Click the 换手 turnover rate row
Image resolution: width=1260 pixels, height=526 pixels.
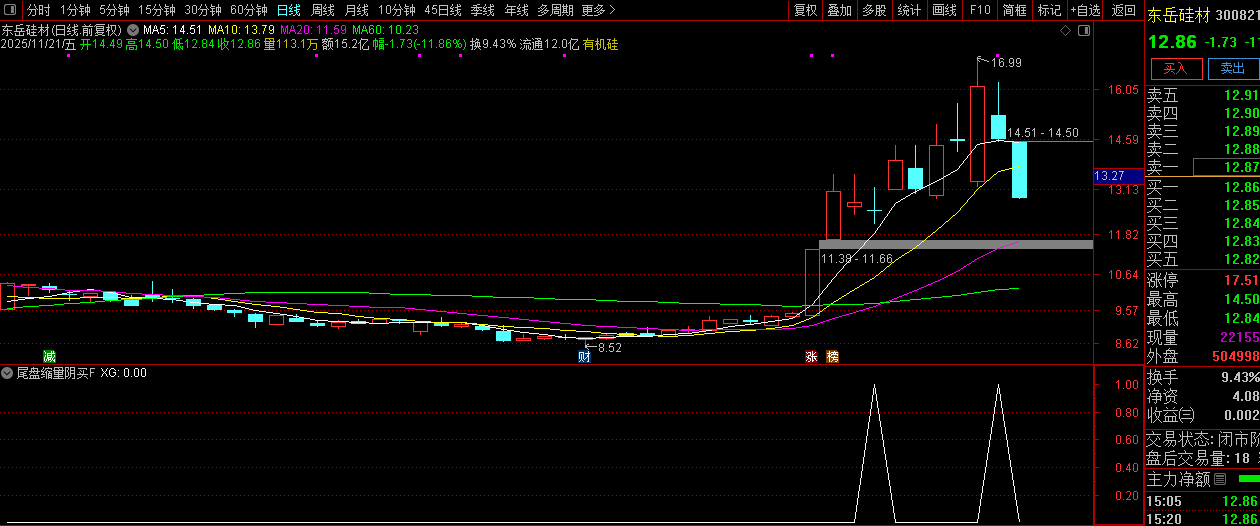tap(1202, 377)
